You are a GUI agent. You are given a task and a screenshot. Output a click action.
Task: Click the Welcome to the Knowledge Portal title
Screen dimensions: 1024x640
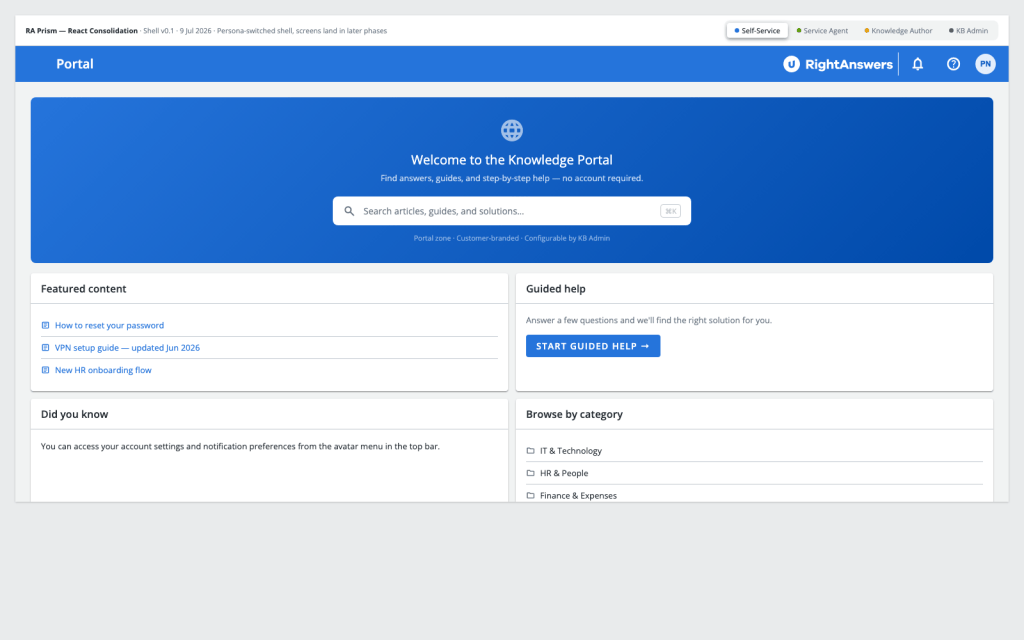511,160
